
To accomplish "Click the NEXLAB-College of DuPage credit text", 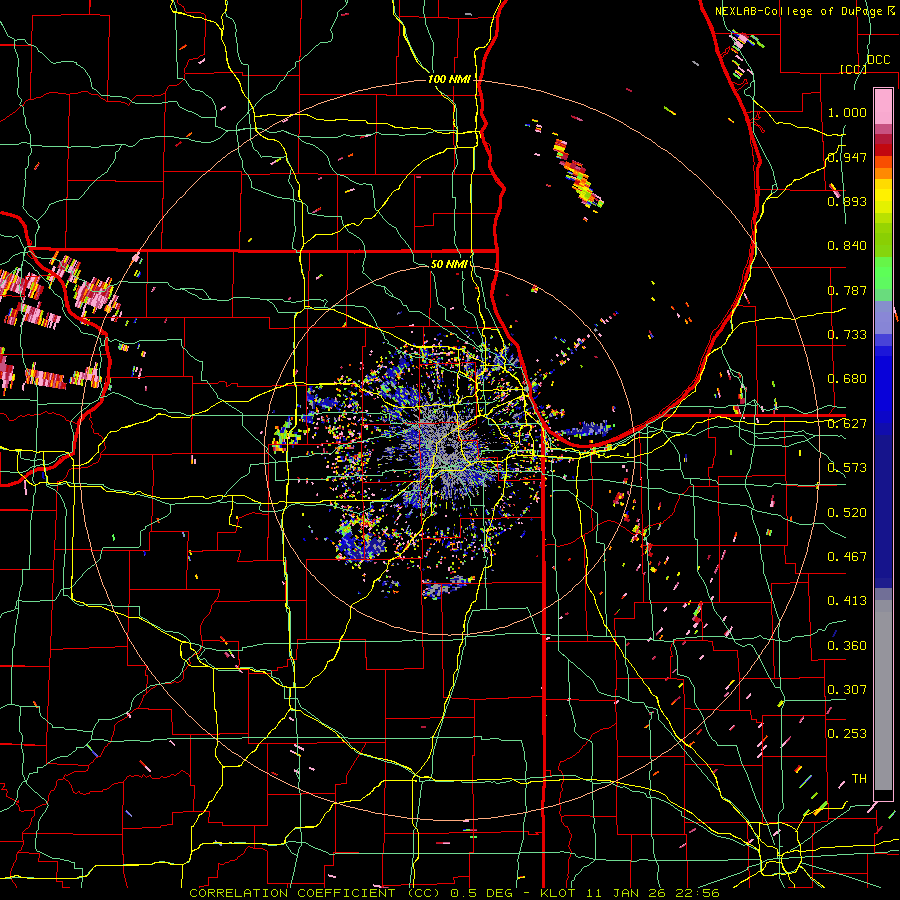I will click(805, 11).
